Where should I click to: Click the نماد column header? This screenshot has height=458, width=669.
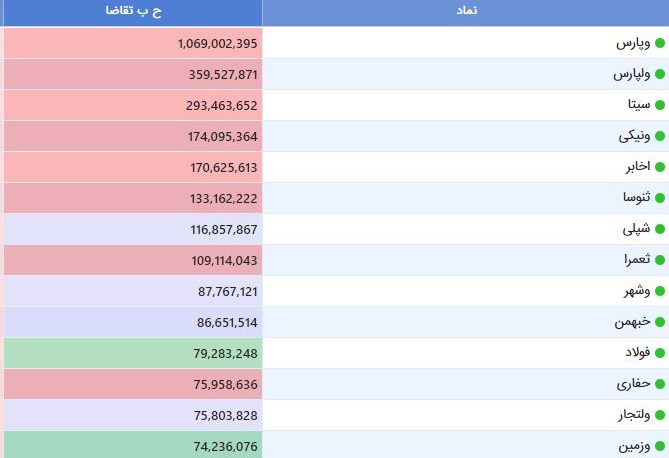tap(466, 11)
